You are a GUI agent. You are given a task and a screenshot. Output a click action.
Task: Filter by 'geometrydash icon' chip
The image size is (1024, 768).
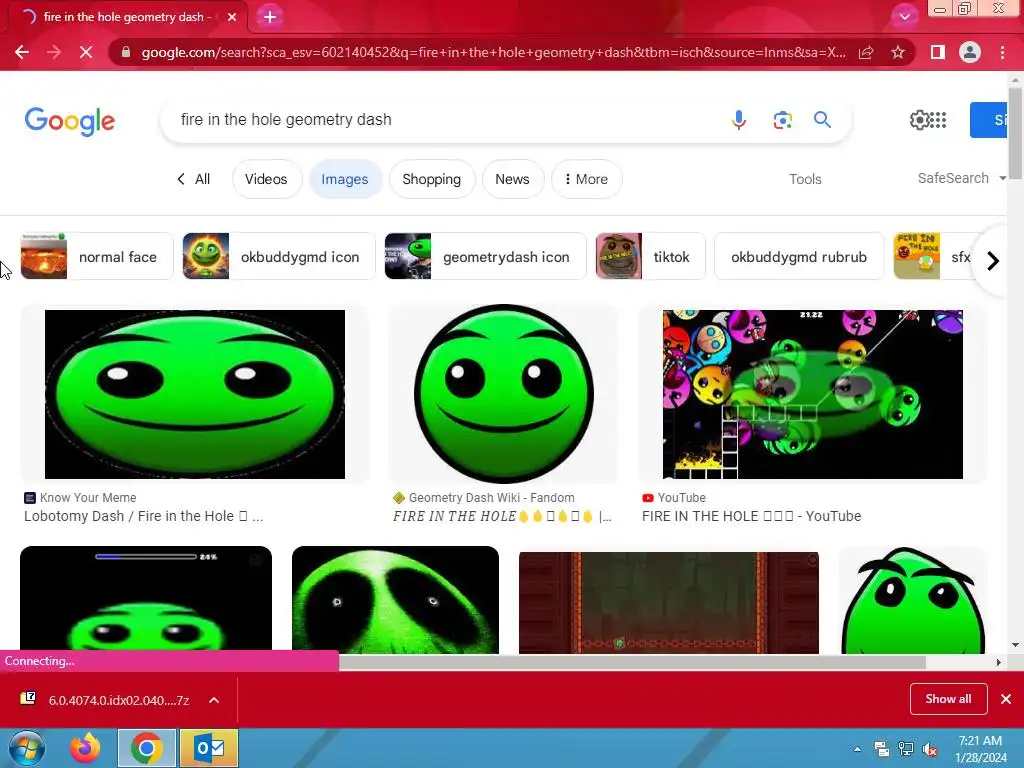click(485, 256)
